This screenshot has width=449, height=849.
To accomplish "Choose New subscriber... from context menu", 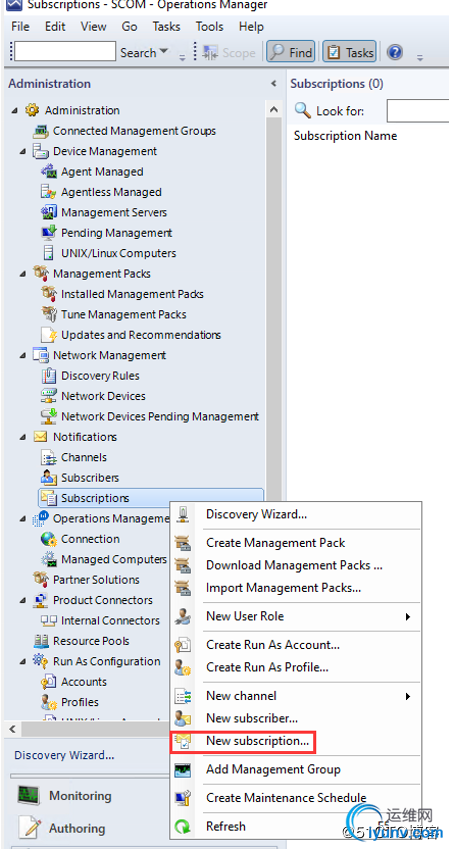I will (x=252, y=719).
